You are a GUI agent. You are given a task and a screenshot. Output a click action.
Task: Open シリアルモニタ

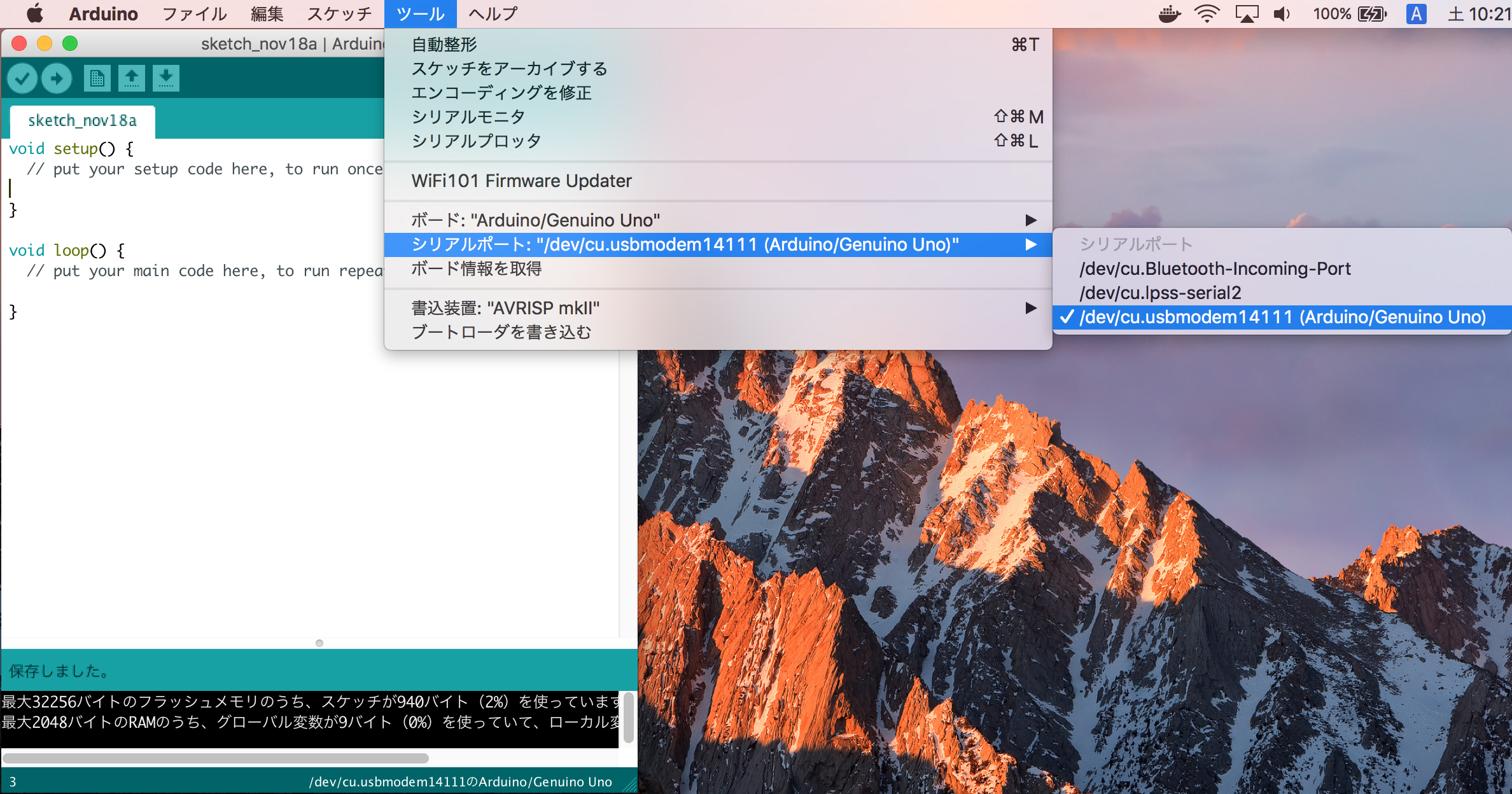click(718, 117)
